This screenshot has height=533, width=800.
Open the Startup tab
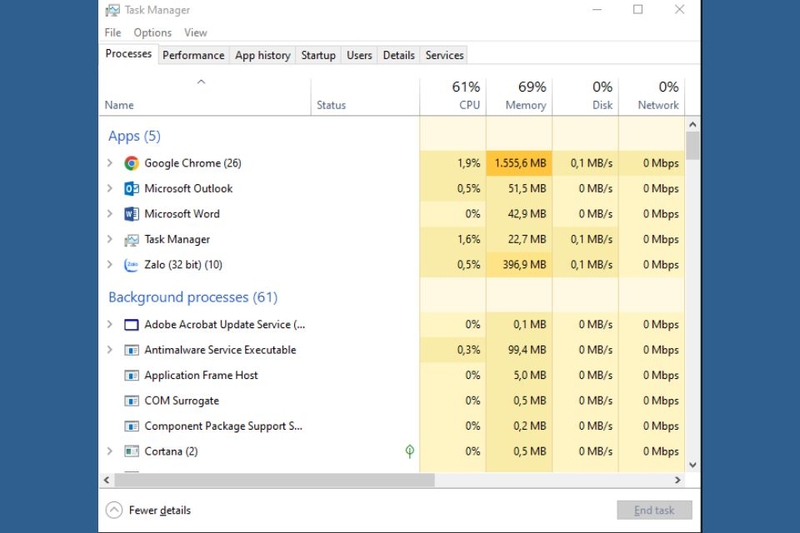pos(318,55)
